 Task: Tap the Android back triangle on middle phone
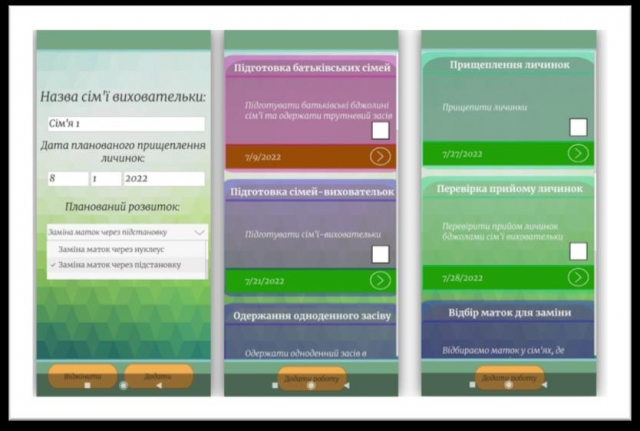coord(347,385)
